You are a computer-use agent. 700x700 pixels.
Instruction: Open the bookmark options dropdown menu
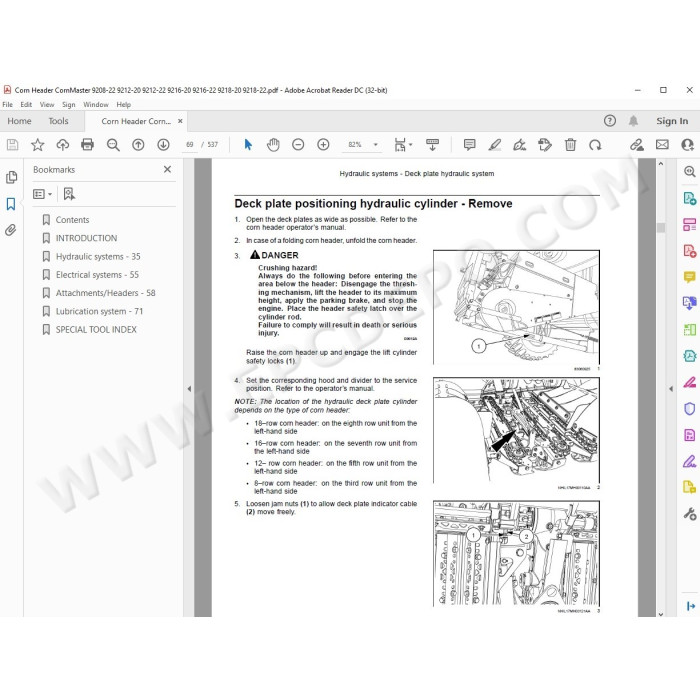(x=43, y=194)
